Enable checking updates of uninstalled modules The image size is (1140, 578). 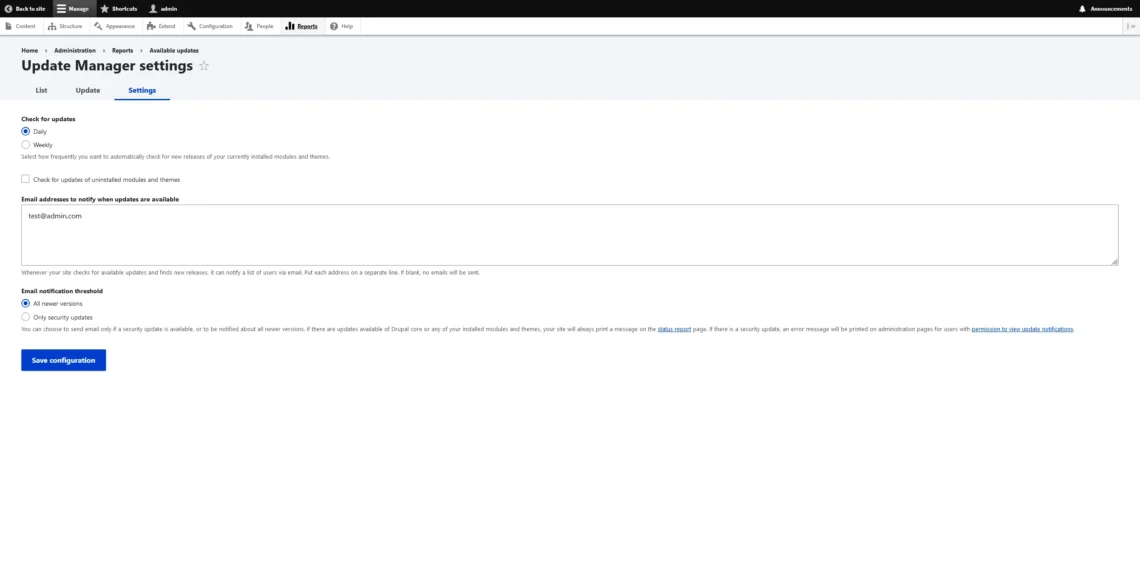tap(25, 179)
